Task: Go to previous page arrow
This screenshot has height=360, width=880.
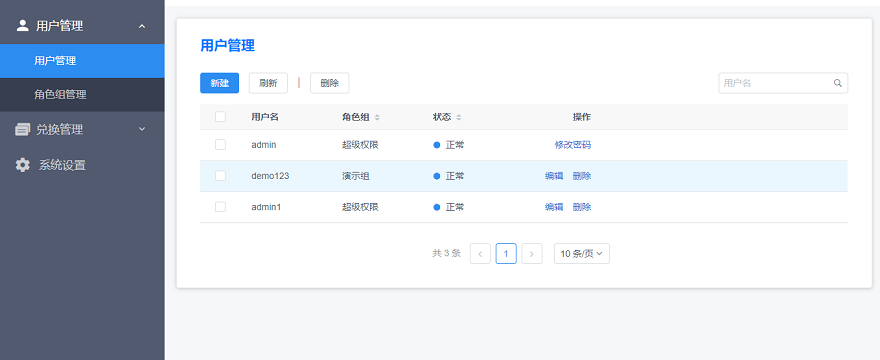Action: point(480,253)
